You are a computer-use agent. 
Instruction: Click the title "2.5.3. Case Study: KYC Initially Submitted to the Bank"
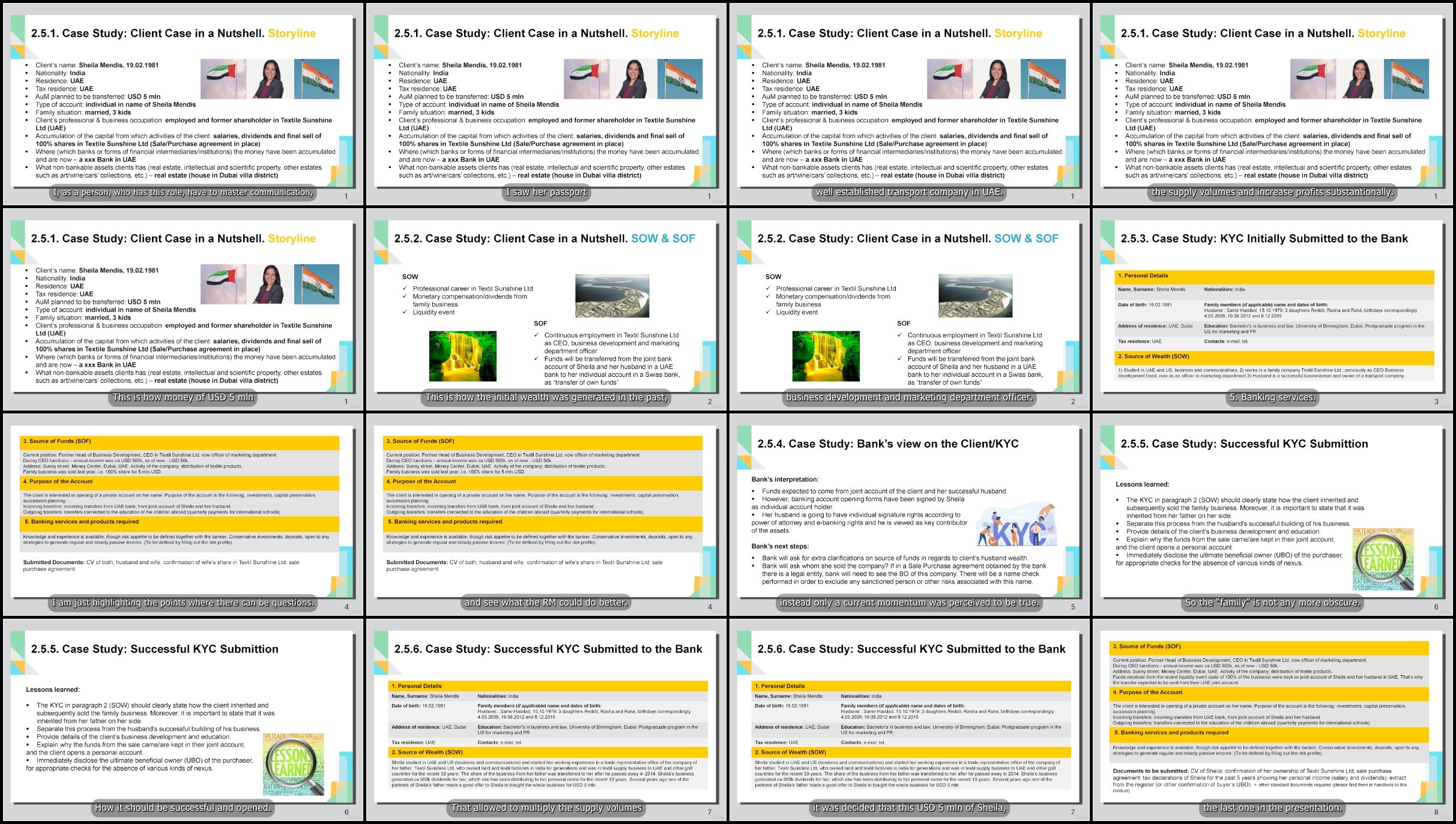pos(1264,239)
